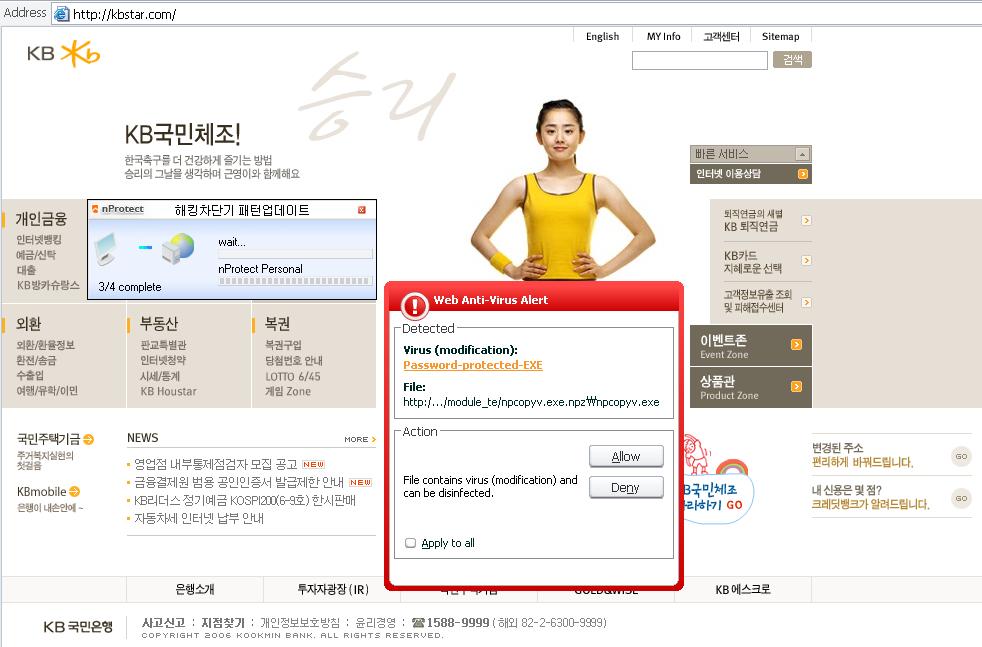Image resolution: width=982 pixels, height=647 pixels.
Task: Click the orange arrow beside KBmobile
Action: point(74,491)
